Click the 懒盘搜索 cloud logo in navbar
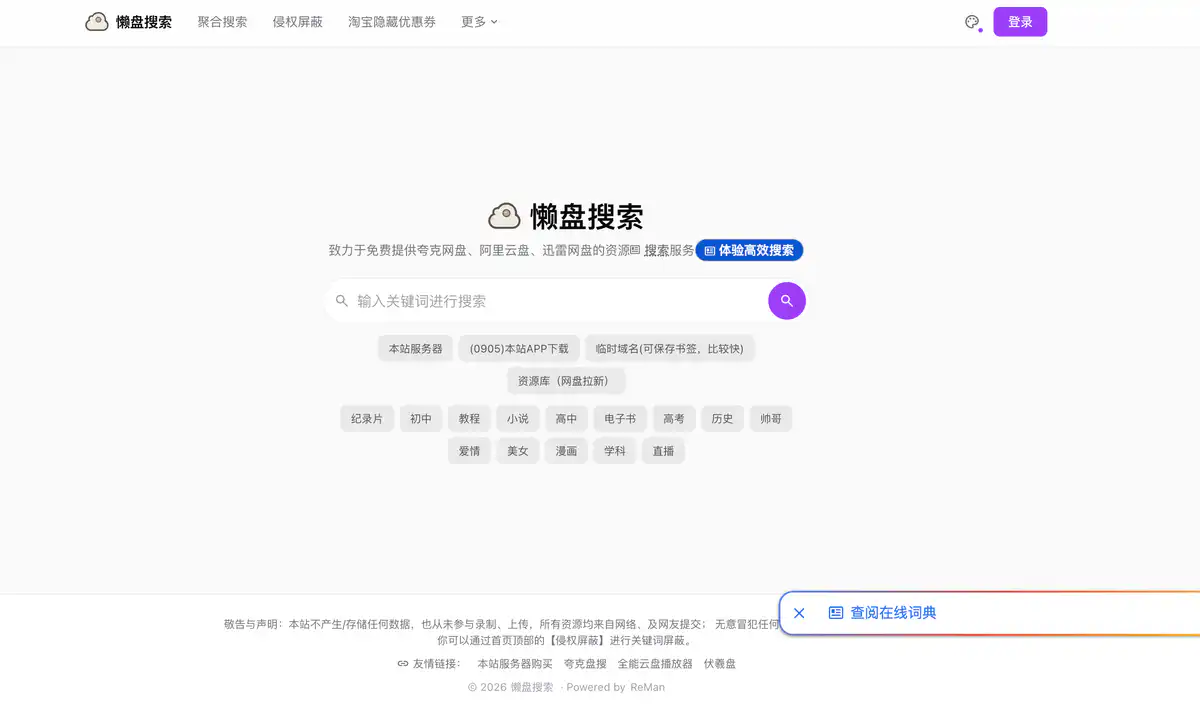Image resolution: width=1200 pixels, height=704 pixels. pos(97,22)
